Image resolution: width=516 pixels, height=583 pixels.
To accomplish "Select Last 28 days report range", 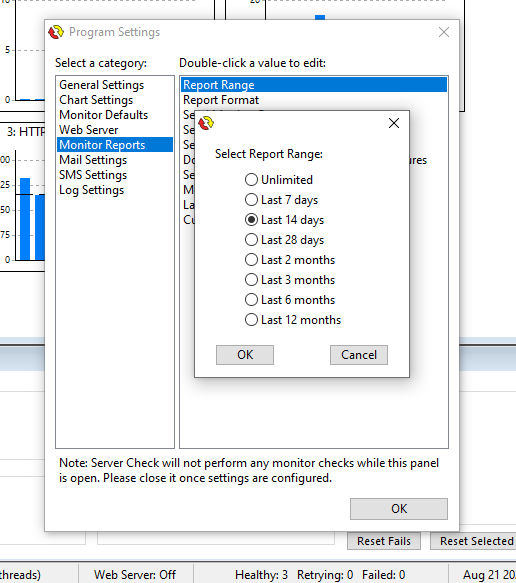I will (251, 240).
